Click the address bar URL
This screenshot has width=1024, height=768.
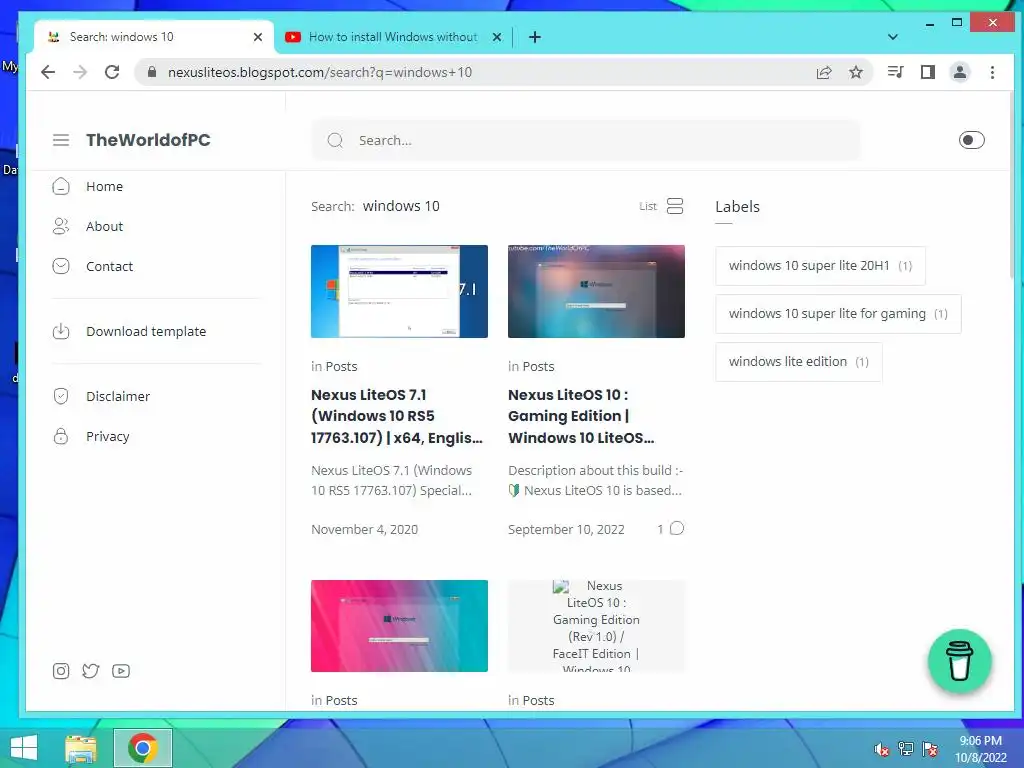[320, 72]
